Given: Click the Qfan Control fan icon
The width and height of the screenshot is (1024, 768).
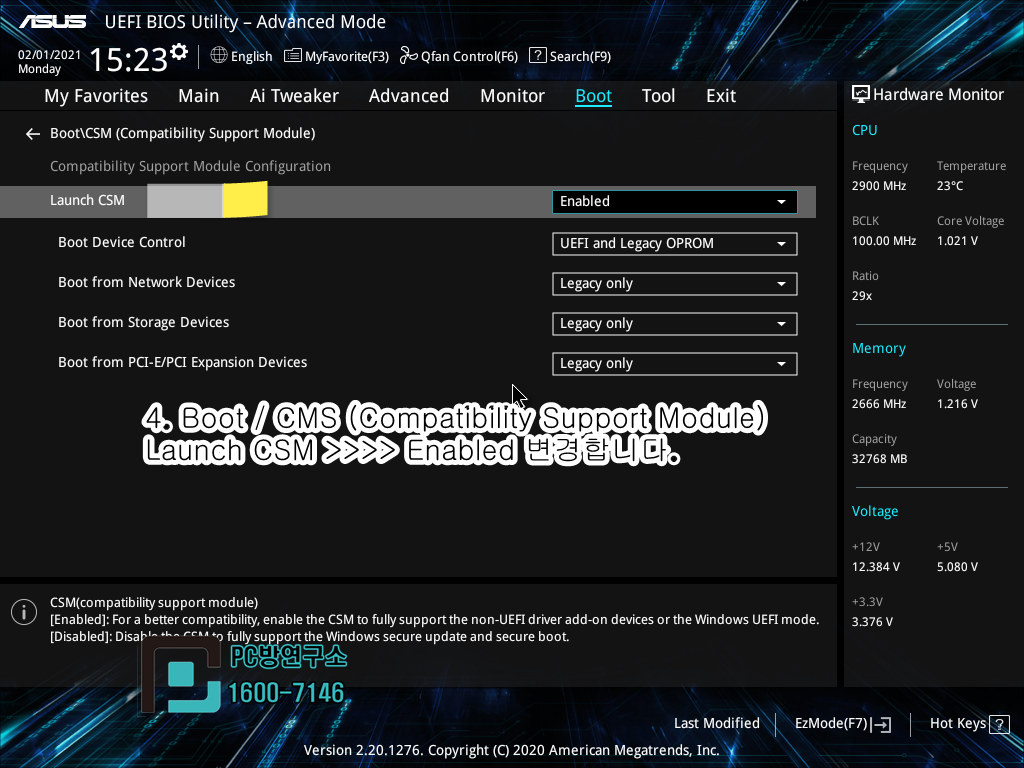Looking at the screenshot, I should (408, 56).
